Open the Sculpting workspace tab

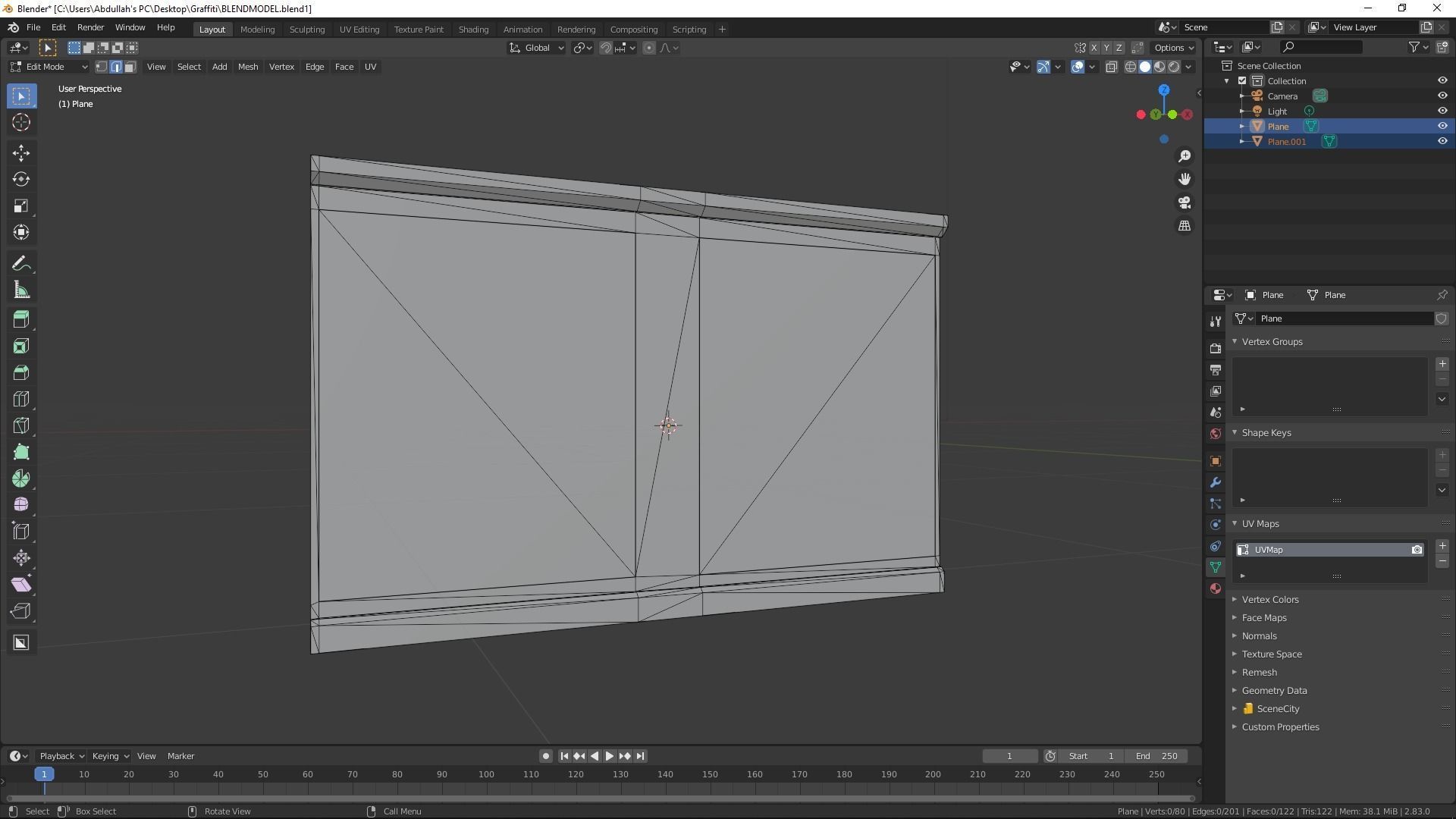click(x=306, y=30)
